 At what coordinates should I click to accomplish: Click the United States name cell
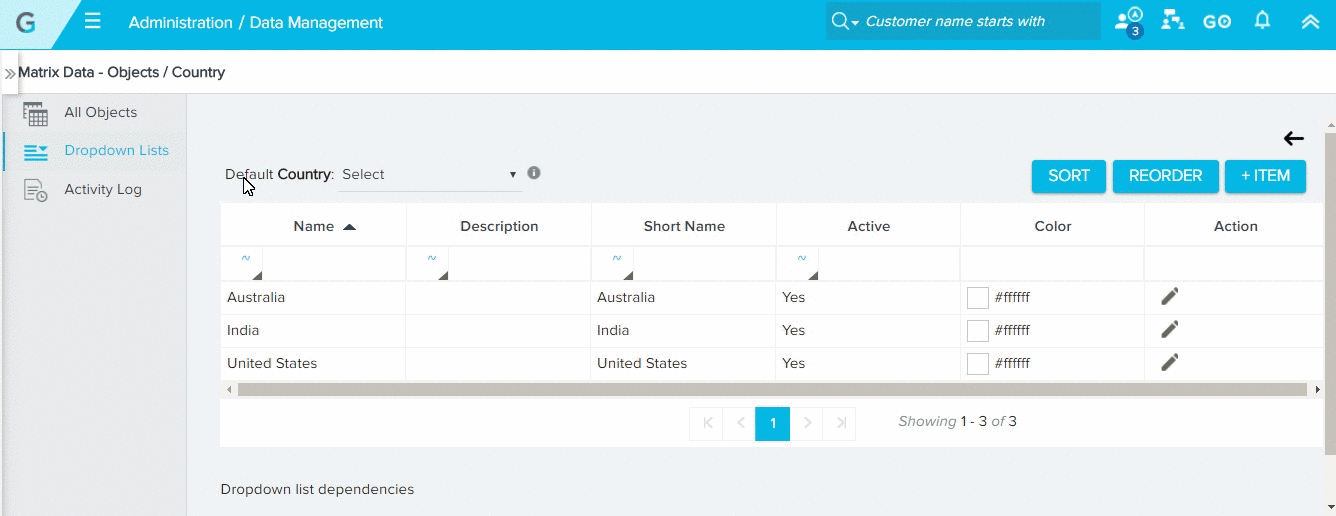click(313, 363)
